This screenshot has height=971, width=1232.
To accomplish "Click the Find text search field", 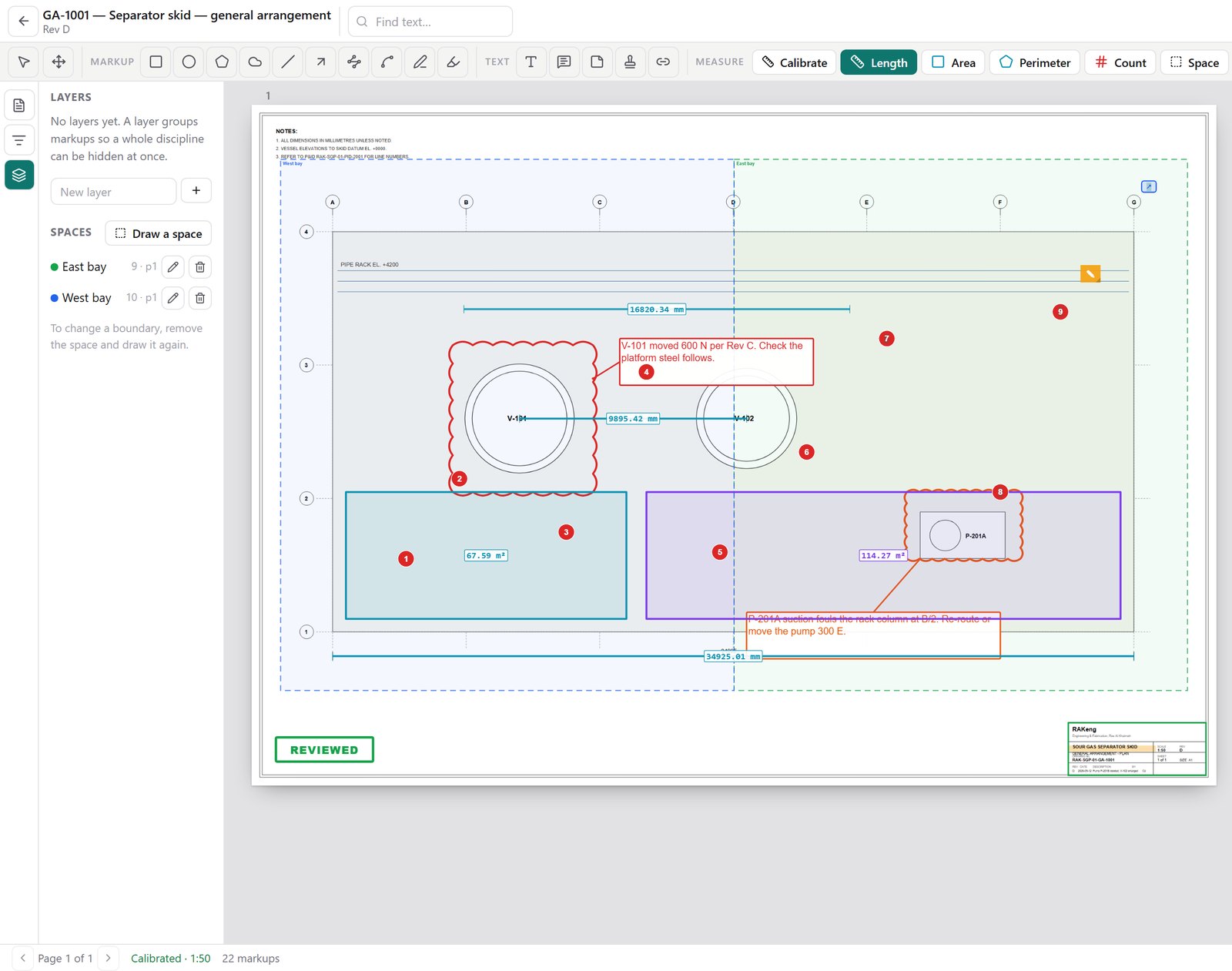I will click(x=430, y=22).
